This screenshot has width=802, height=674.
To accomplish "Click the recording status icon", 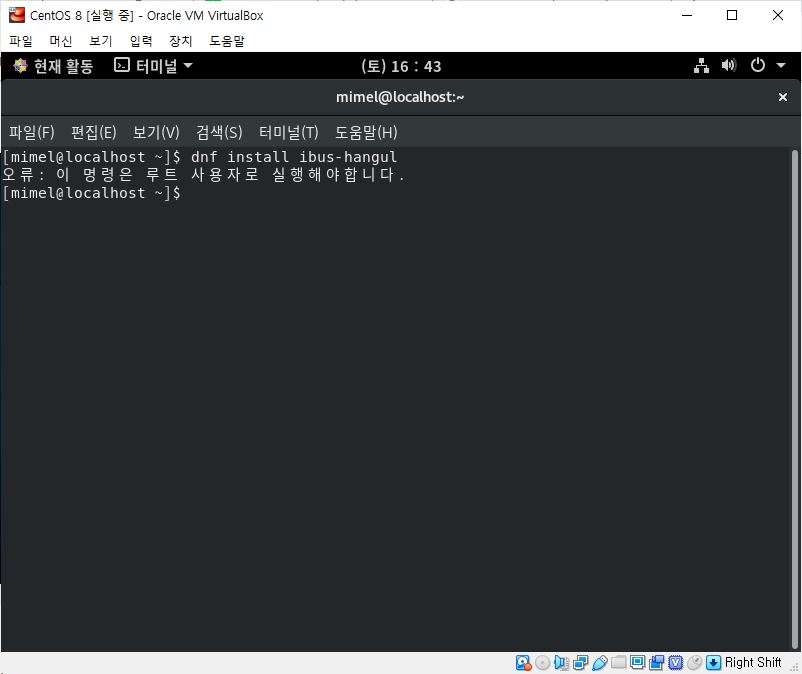I will pyautogui.click(x=656, y=663).
